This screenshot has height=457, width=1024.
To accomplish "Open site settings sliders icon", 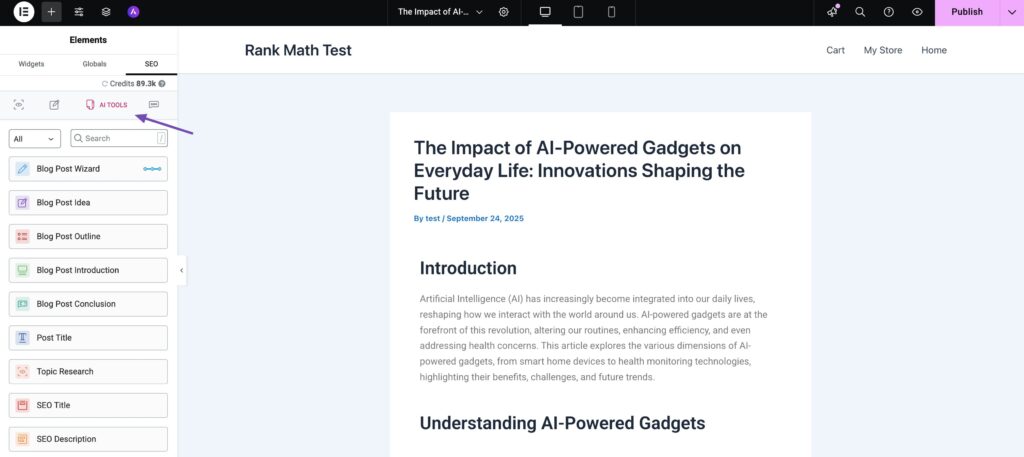I will pos(79,12).
